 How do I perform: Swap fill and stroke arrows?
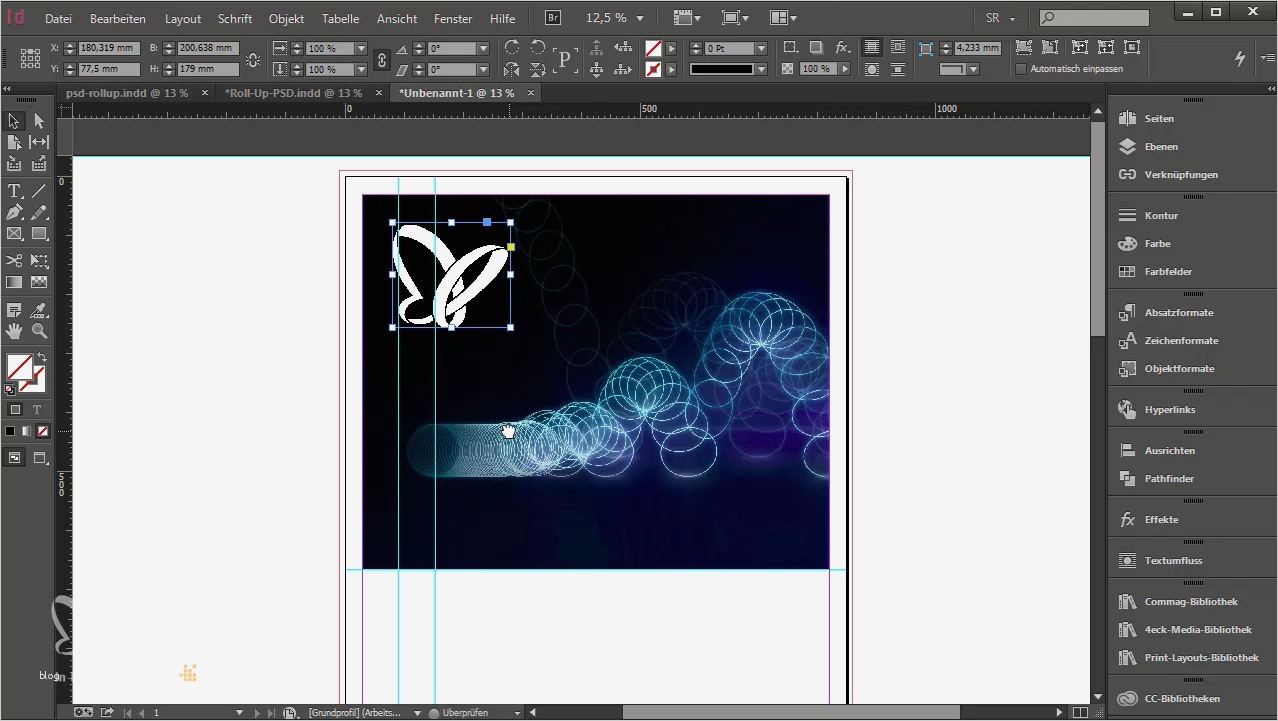[x=42, y=357]
